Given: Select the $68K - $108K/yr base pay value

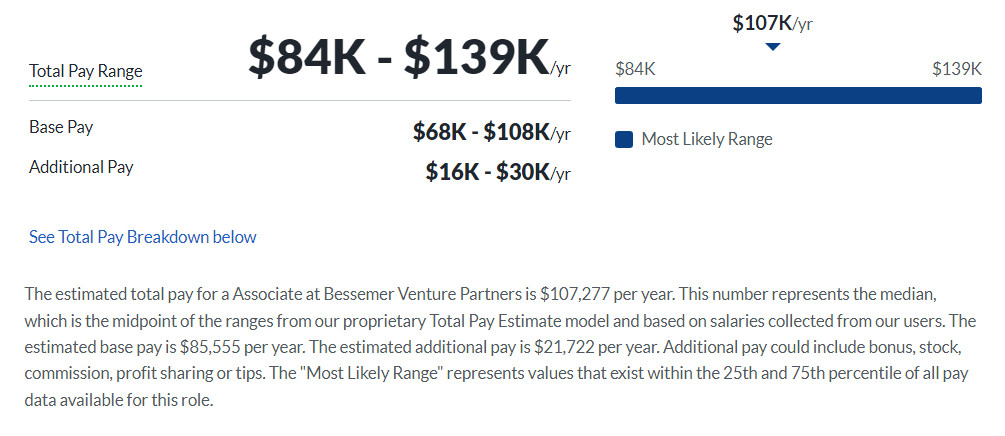Looking at the screenshot, I should coord(491,132).
